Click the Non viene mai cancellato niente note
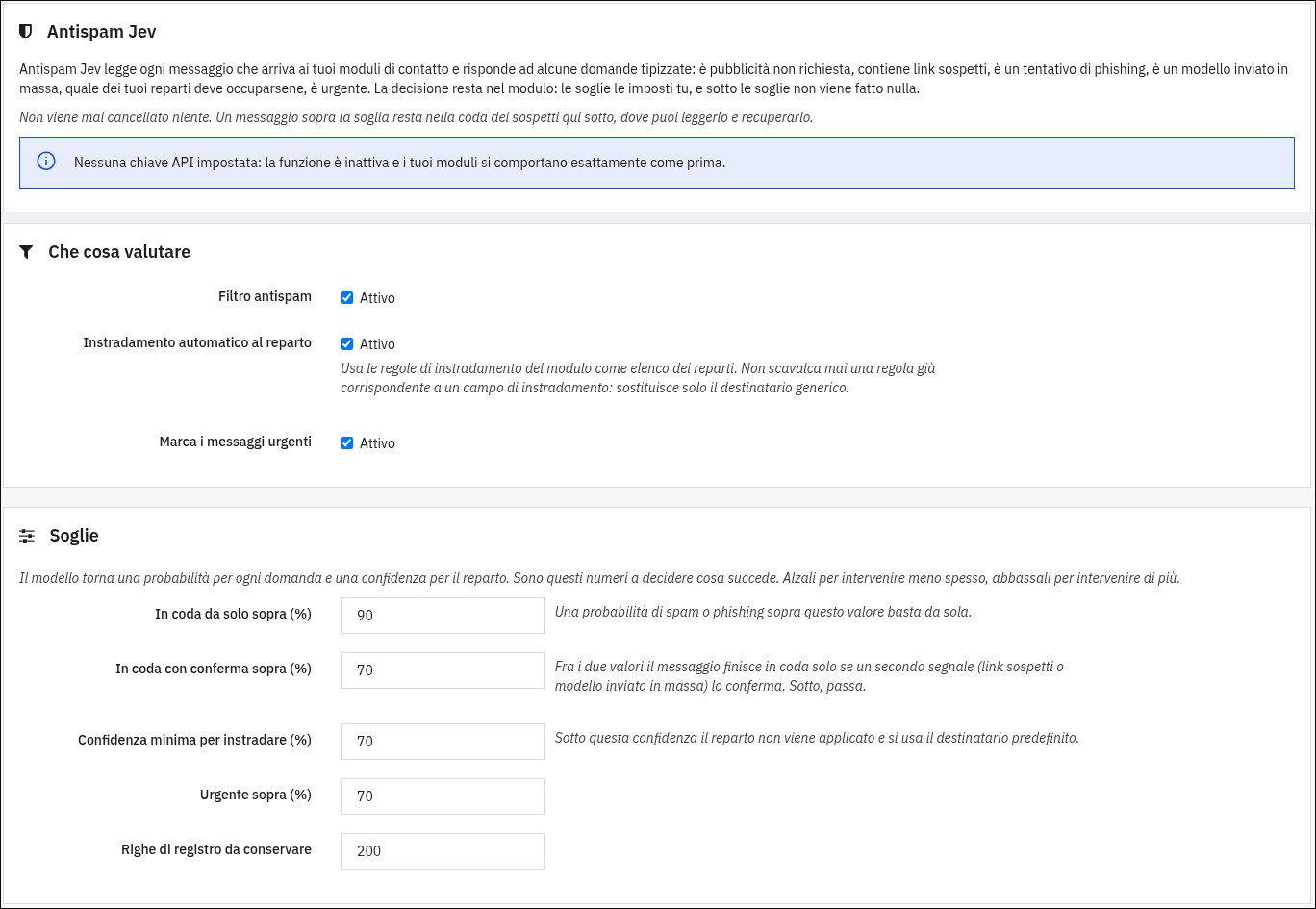Image resolution: width=1316 pixels, height=909 pixels. 416,117
